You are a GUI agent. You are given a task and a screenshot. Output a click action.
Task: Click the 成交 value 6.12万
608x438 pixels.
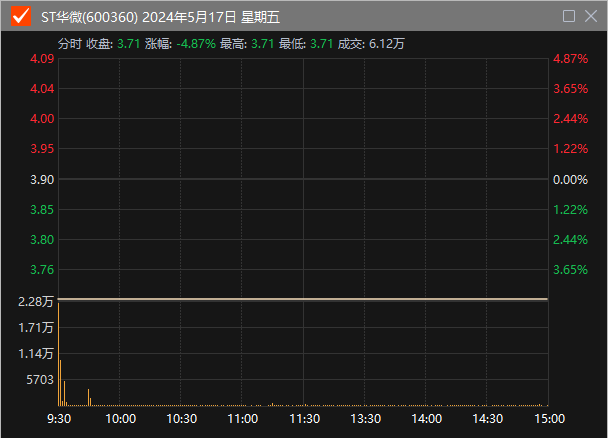[387, 44]
